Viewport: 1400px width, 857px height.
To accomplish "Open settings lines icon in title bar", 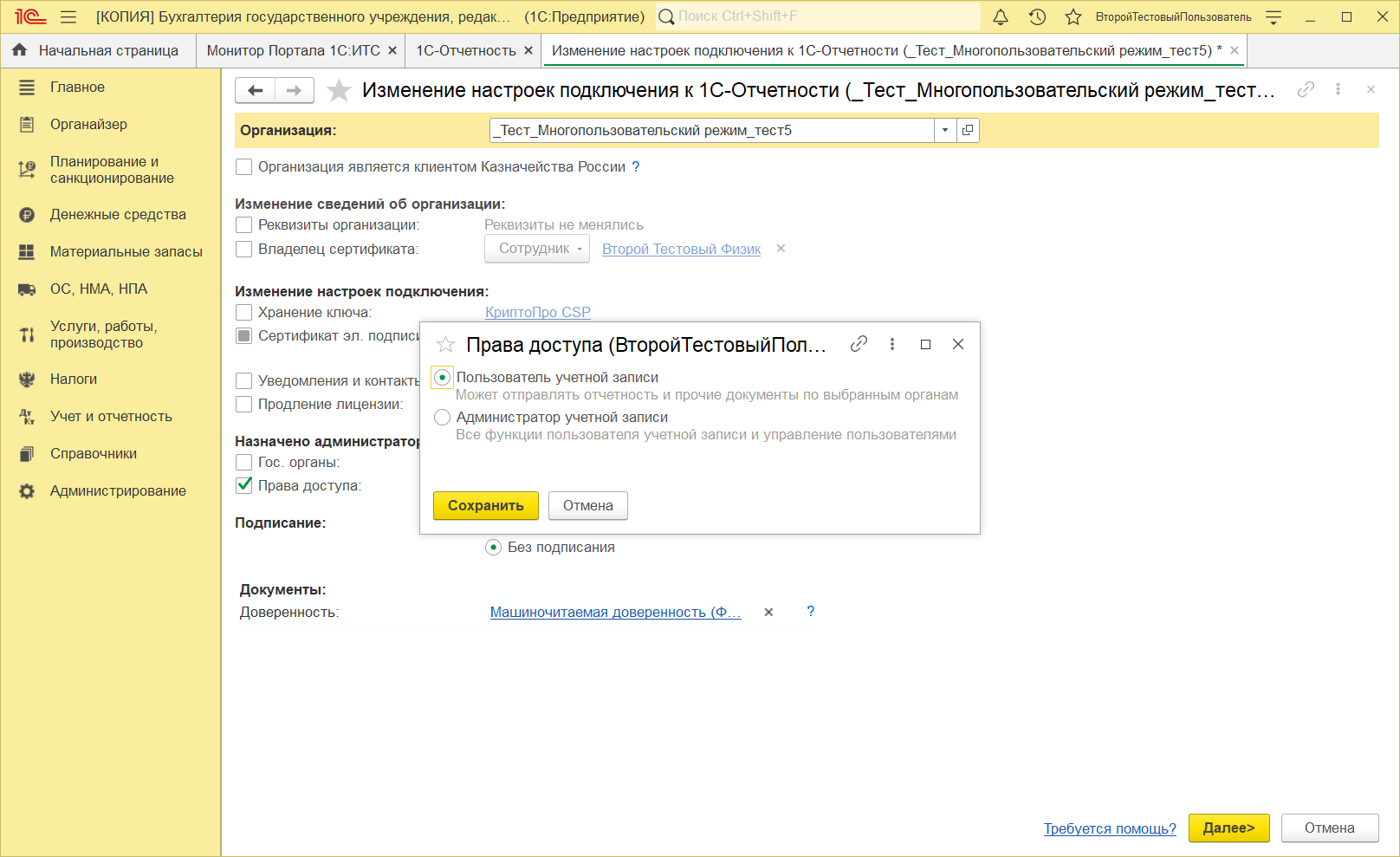I will pos(1274,16).
